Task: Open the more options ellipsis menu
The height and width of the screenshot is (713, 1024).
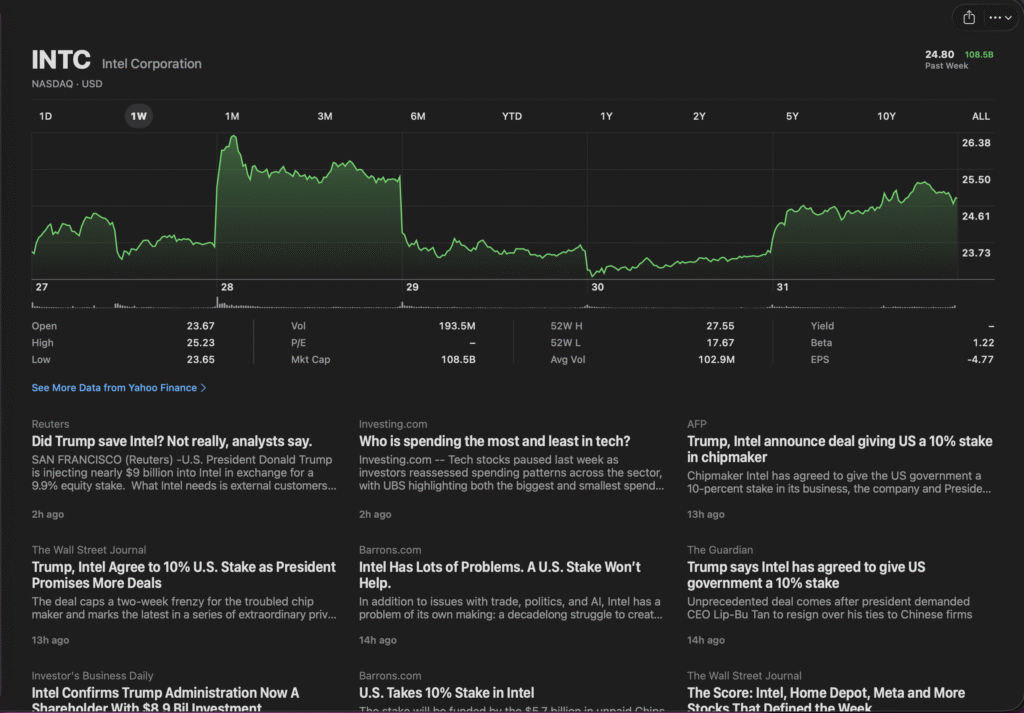Action: (1000, 18)
